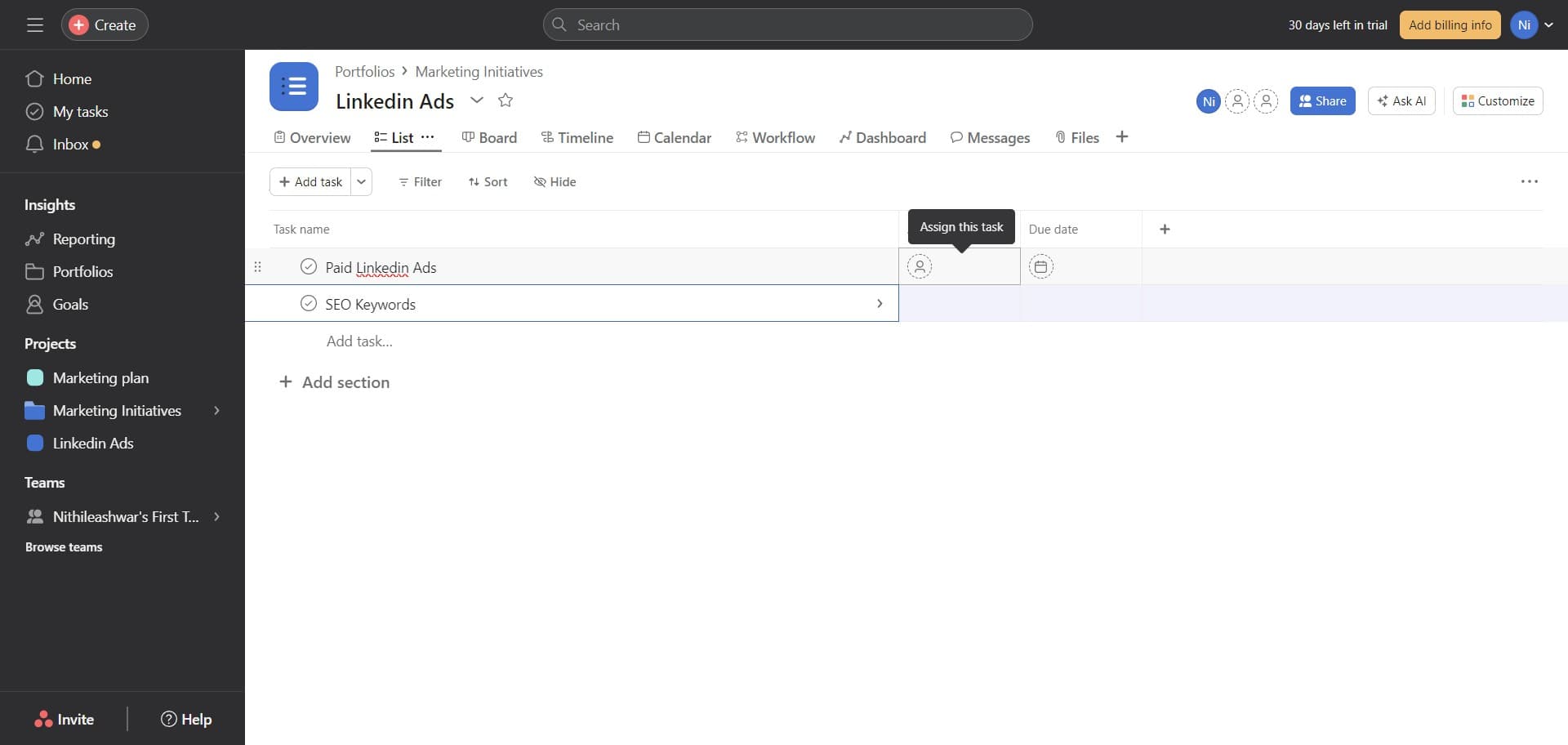This screenshot has width=1568, height=745.
Task: Click the Customize button
Action: (1497, 100)
